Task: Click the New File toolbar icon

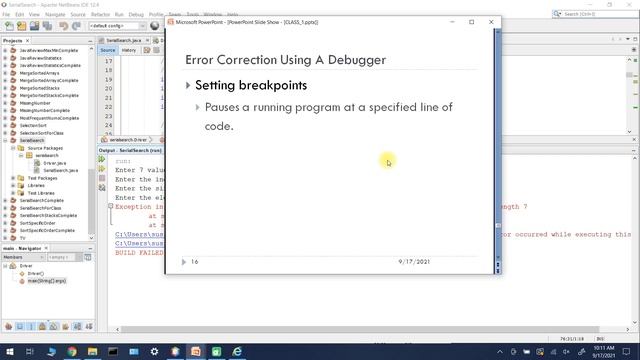Action: pos(9,26)
